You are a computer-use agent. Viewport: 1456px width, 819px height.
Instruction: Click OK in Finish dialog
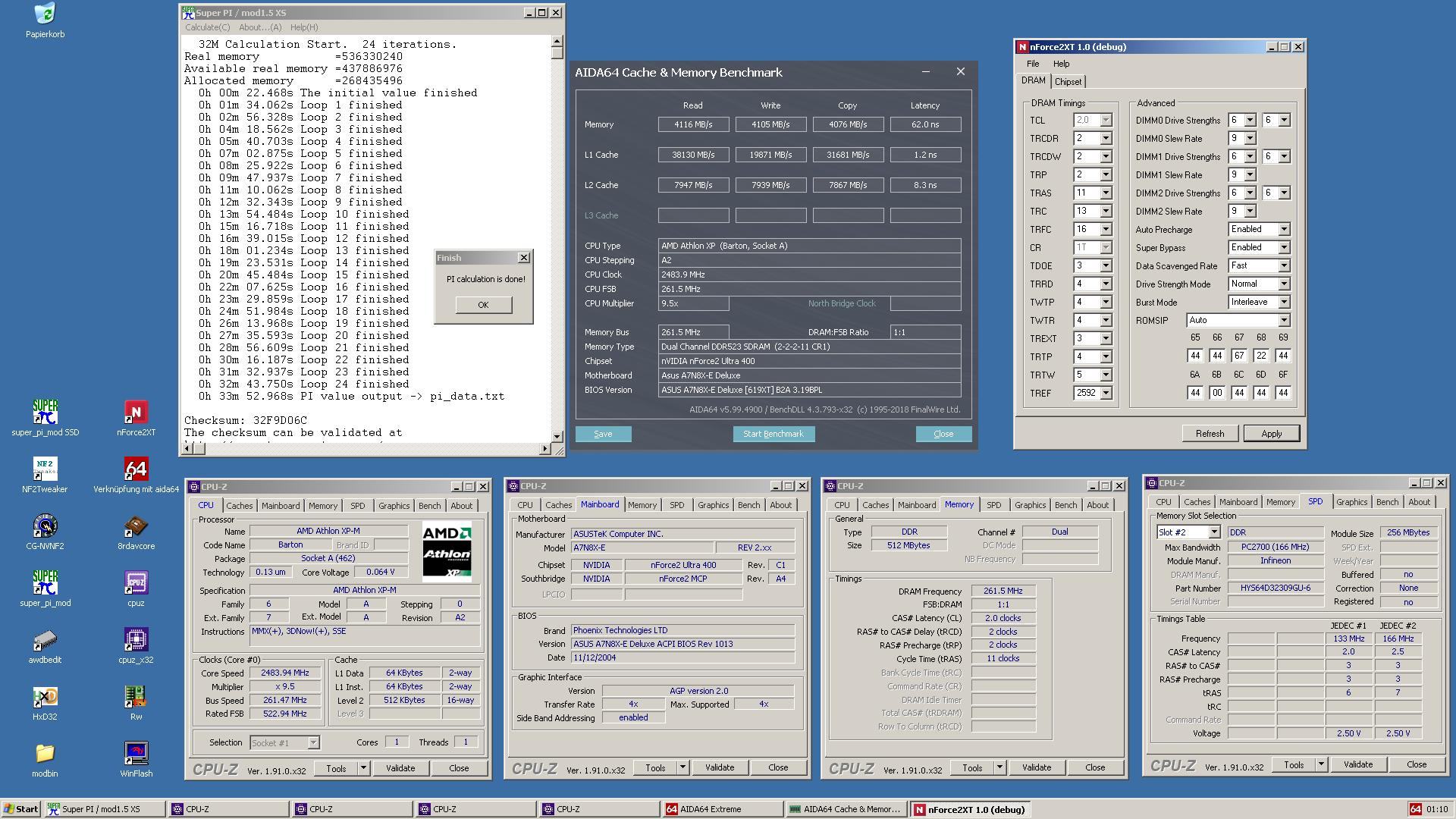pyautogui.click(x=483, y=305)
